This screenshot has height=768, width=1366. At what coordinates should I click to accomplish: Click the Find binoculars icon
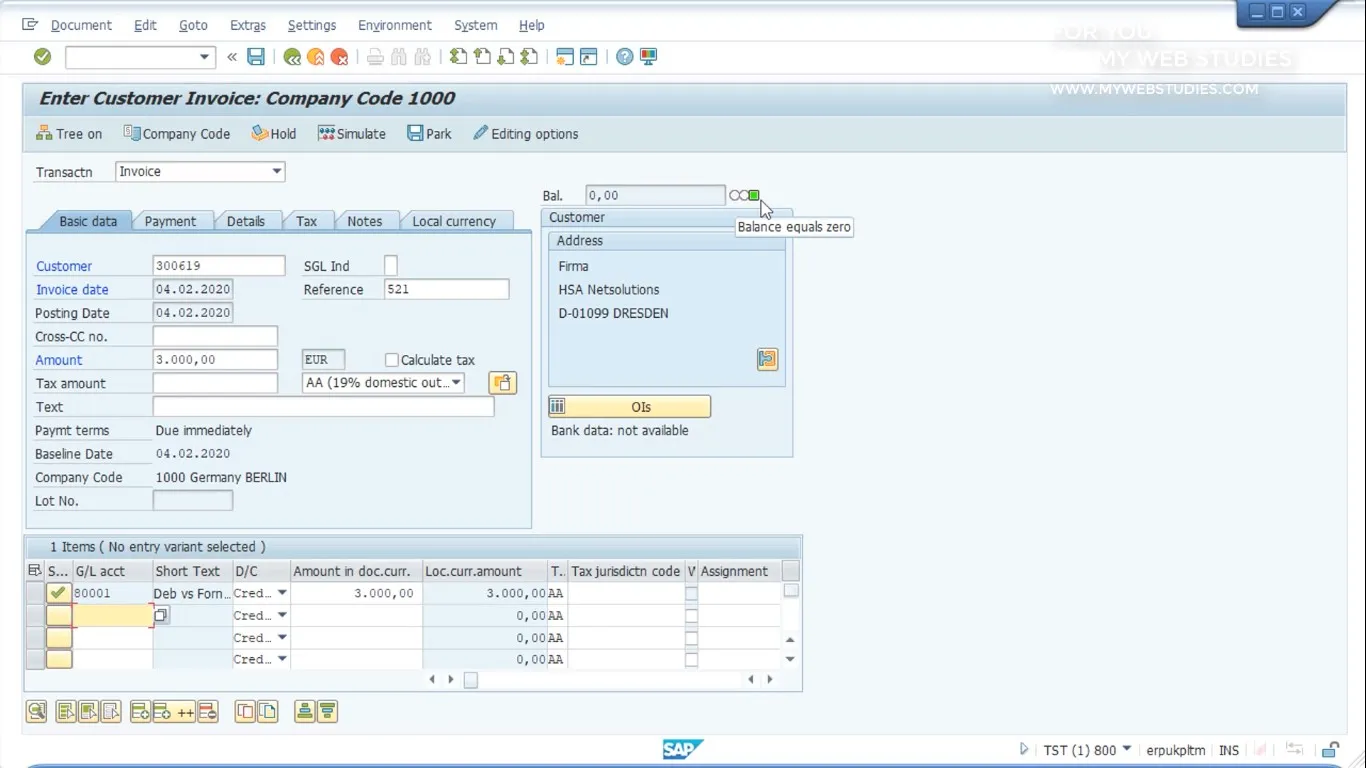click(x=399, y=57)
